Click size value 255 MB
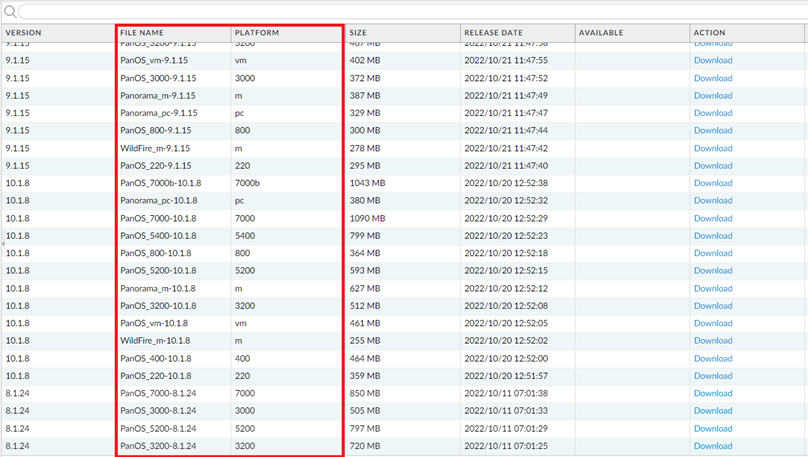 pos(365,341)
